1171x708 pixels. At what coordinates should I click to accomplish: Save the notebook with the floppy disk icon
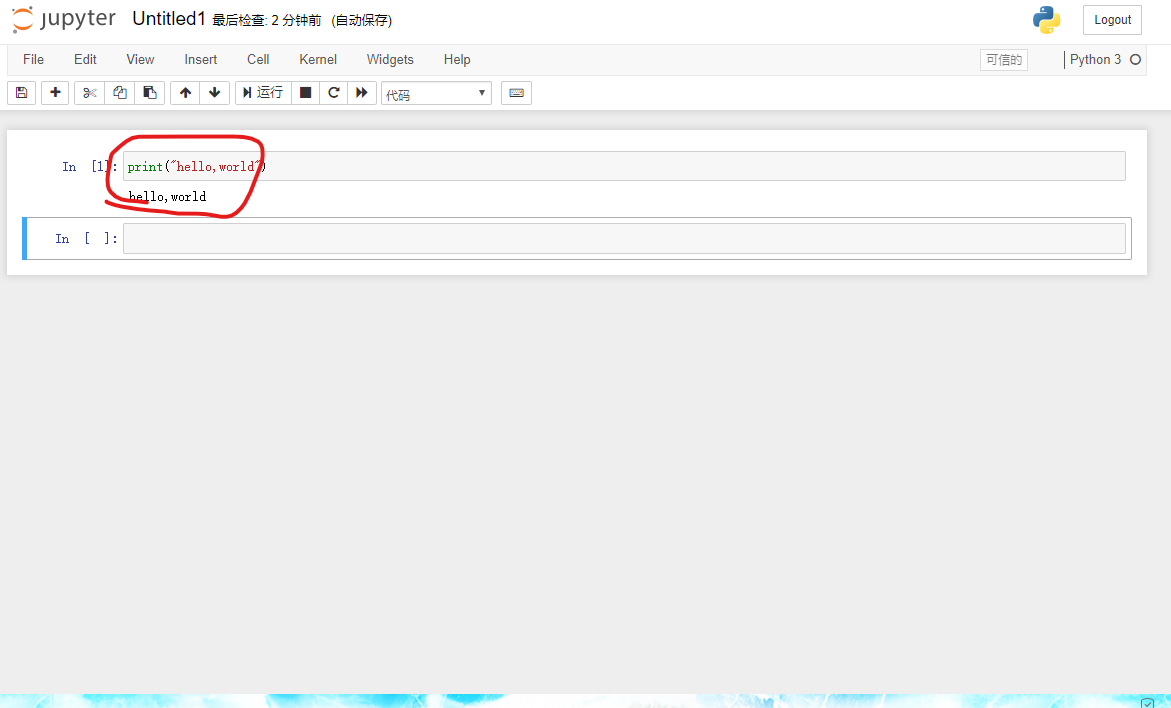[22, 93]
